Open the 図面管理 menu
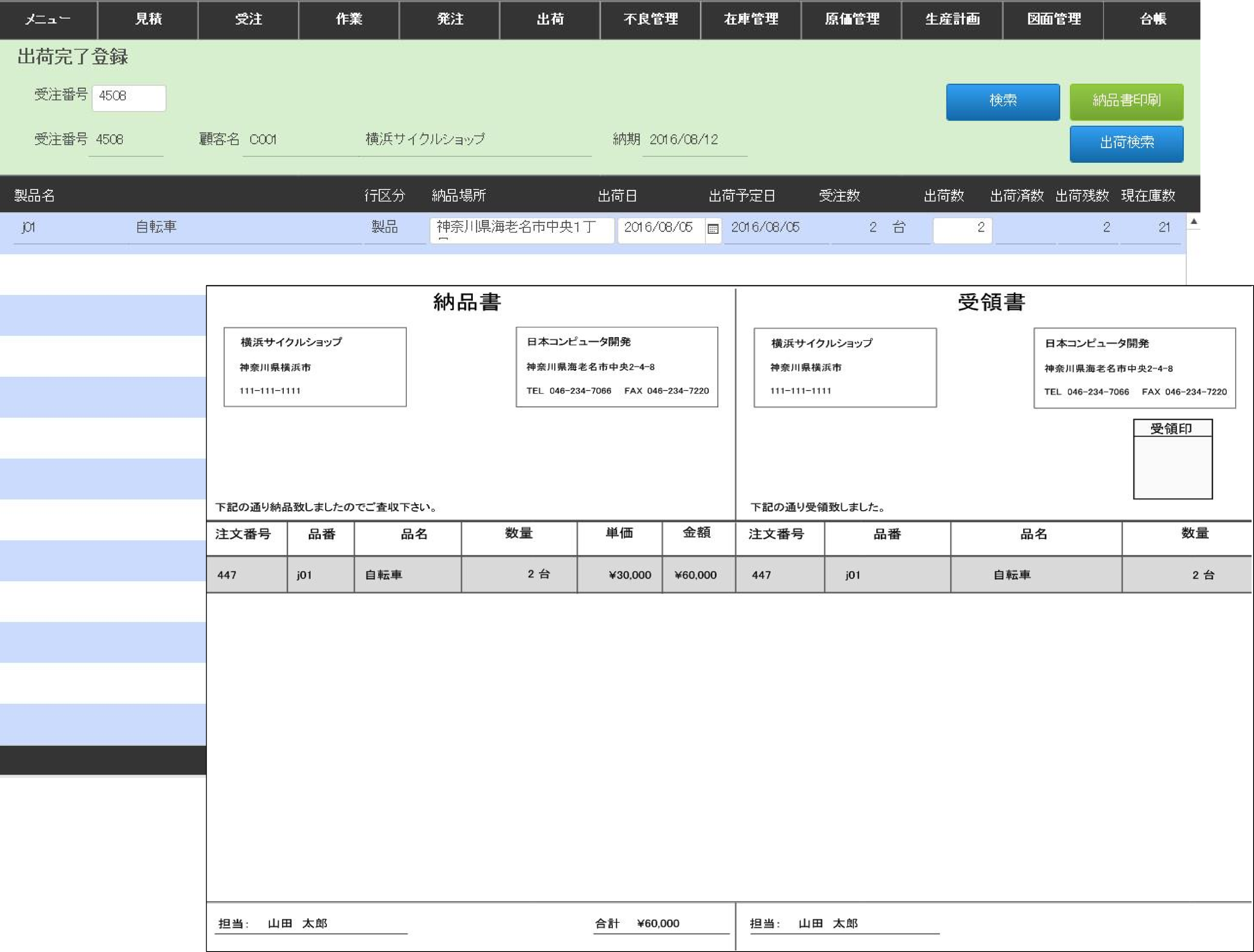Image resolution: width=1254 pixels, height=952 pixels. coord(1054,20)
